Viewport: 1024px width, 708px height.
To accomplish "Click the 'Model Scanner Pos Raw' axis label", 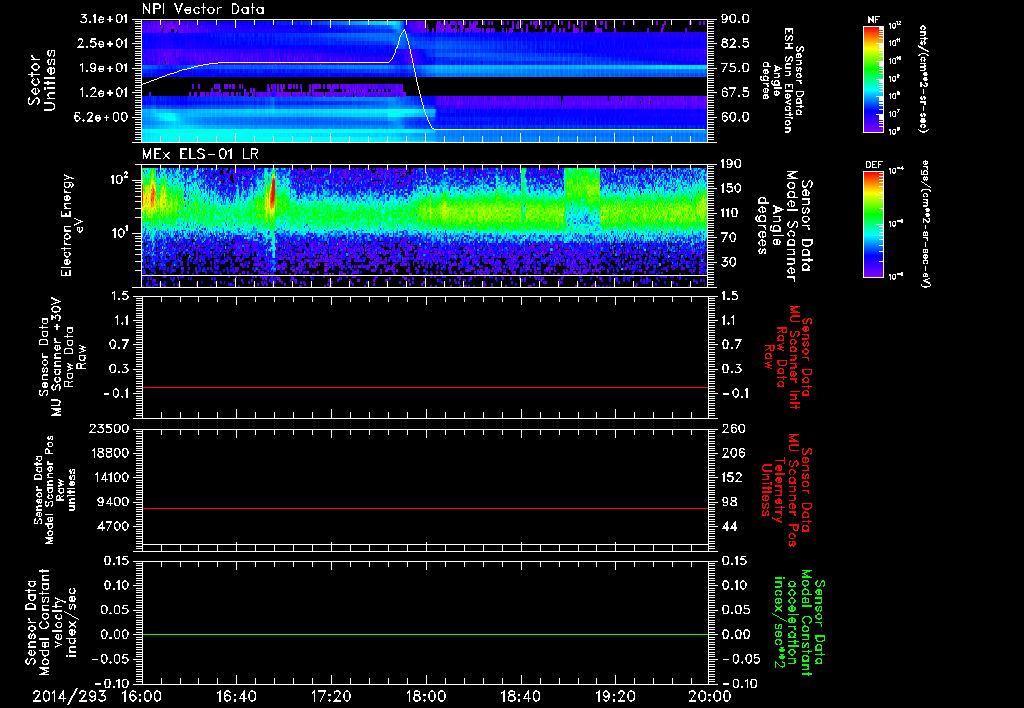I will [55, 490].
